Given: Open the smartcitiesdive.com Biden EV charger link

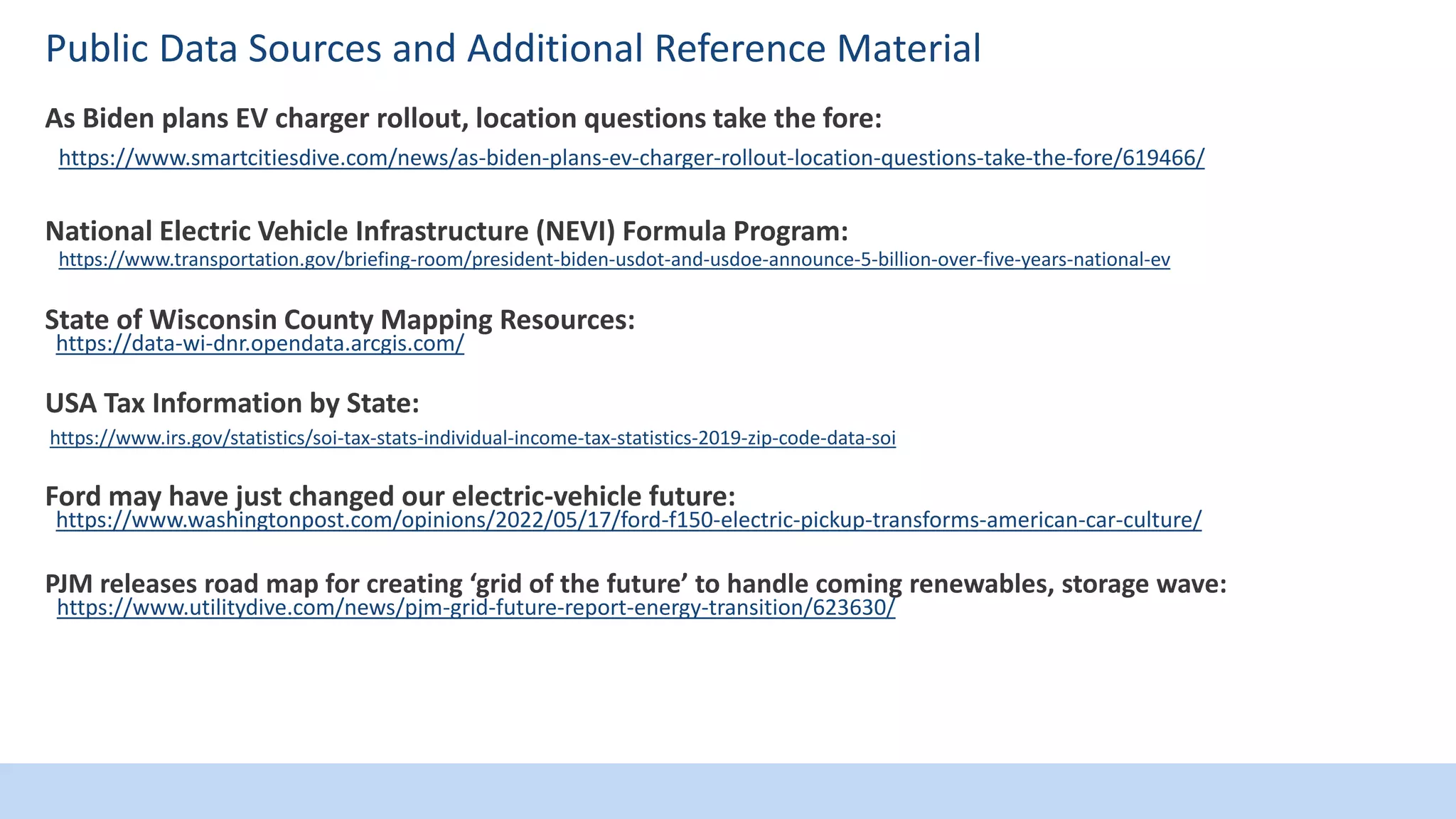Looking at the screenshot, I should [x=631, y=158].
